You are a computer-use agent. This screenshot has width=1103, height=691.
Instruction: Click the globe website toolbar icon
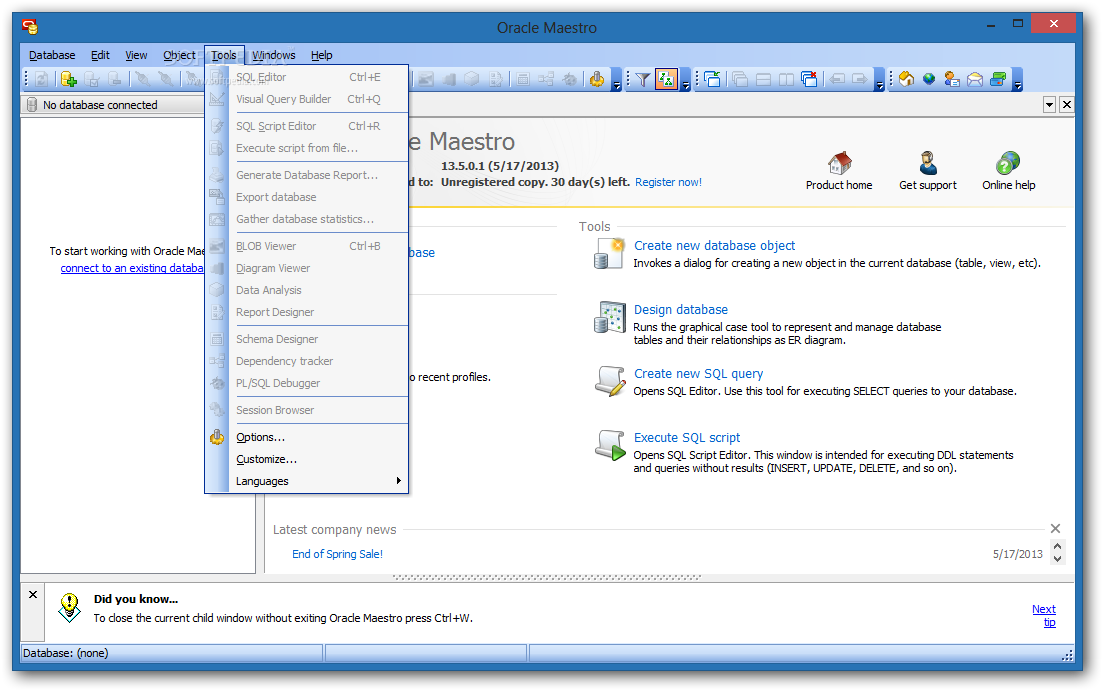coord(929,80)
